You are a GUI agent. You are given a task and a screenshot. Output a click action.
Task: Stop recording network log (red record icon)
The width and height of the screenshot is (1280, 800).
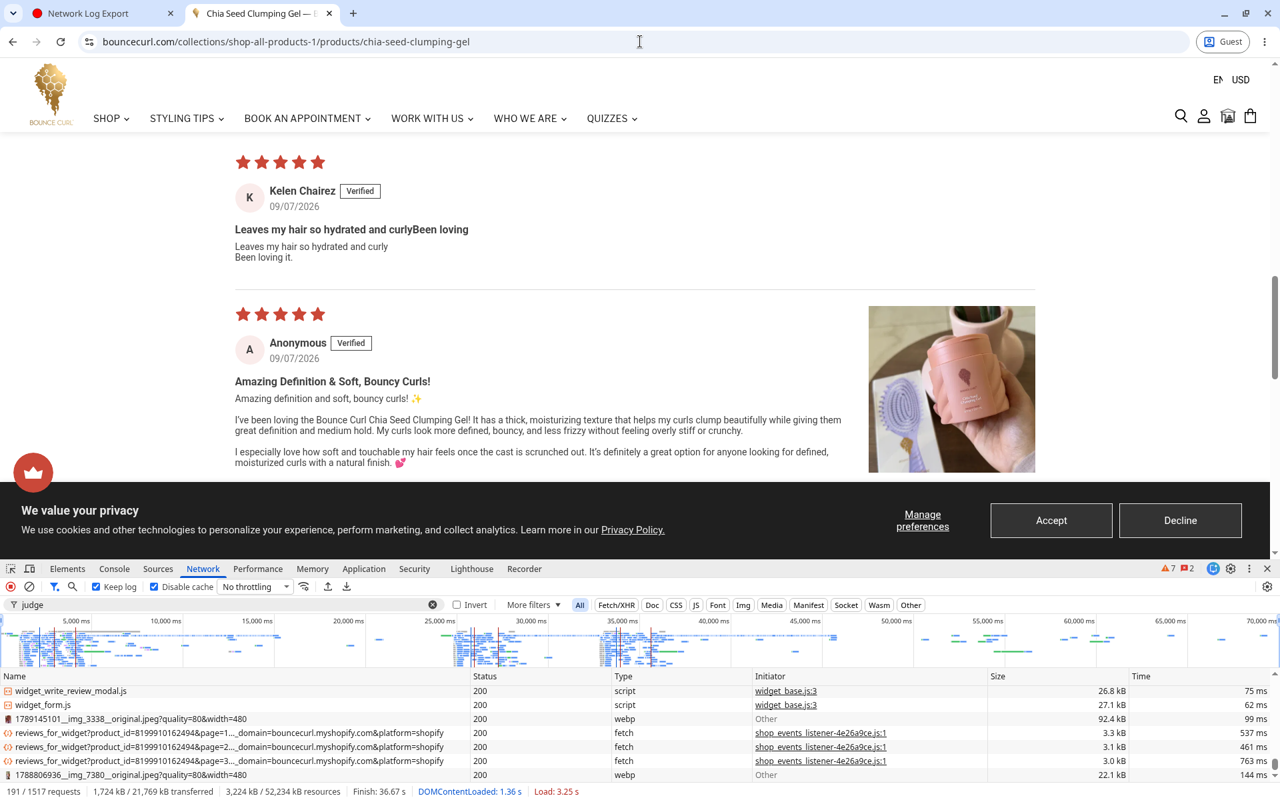[x=11, y=587]
